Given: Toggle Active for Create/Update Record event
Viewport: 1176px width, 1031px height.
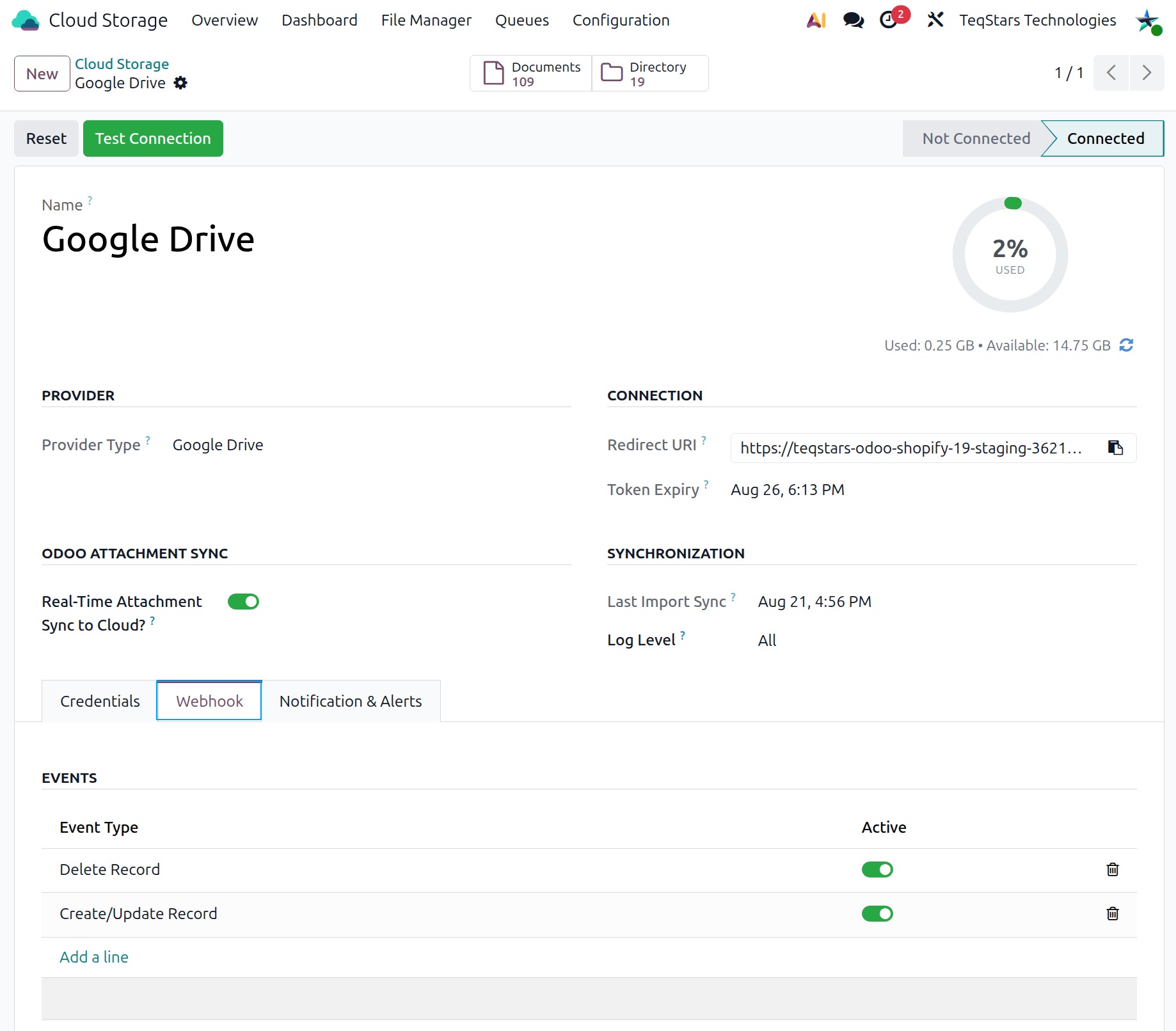Looking at the screenshot, I should (x=877, y=914).
